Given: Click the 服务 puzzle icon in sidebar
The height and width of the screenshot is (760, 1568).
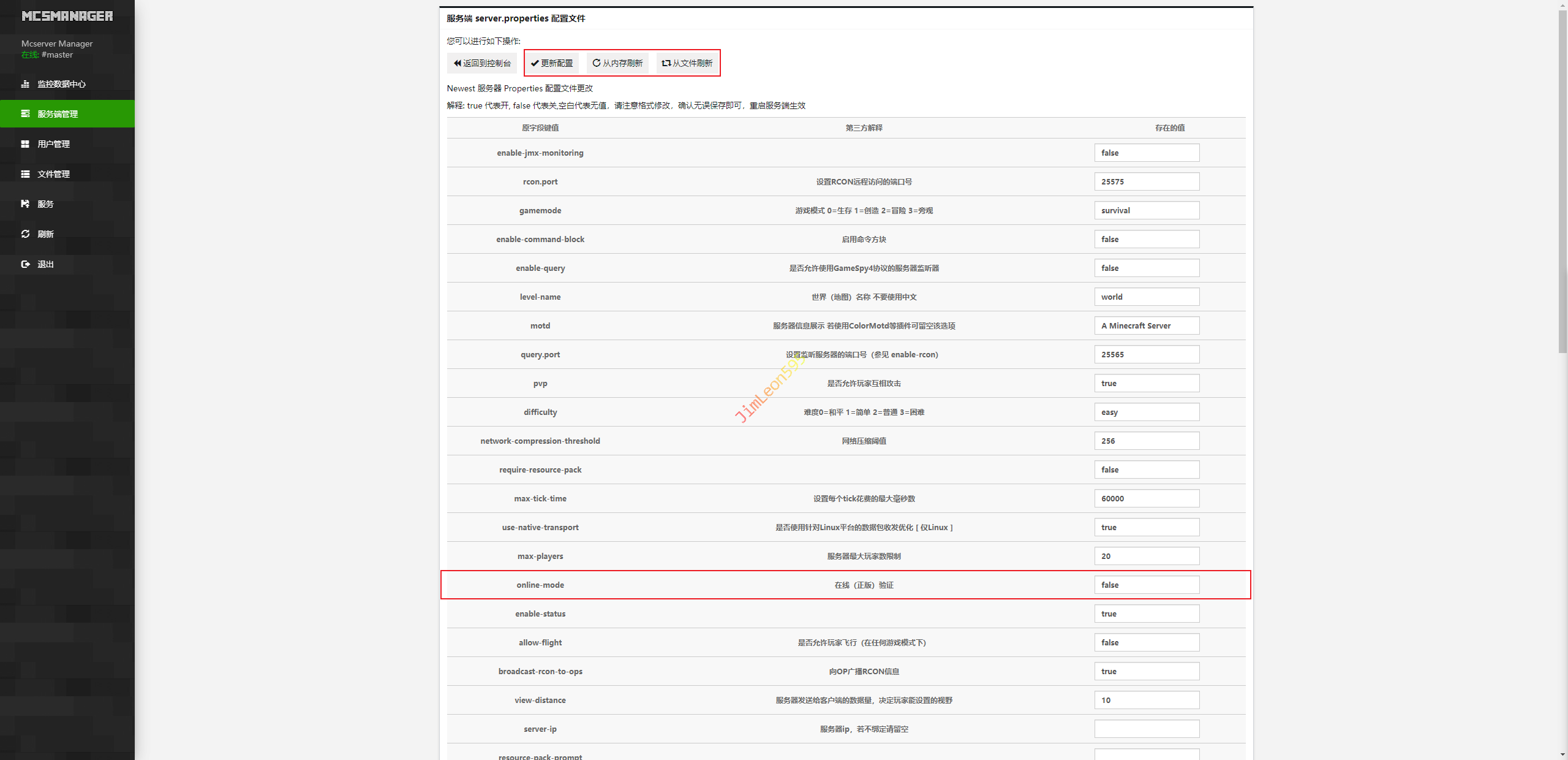Looking at the screenshot, I should [x=25, y=204].
